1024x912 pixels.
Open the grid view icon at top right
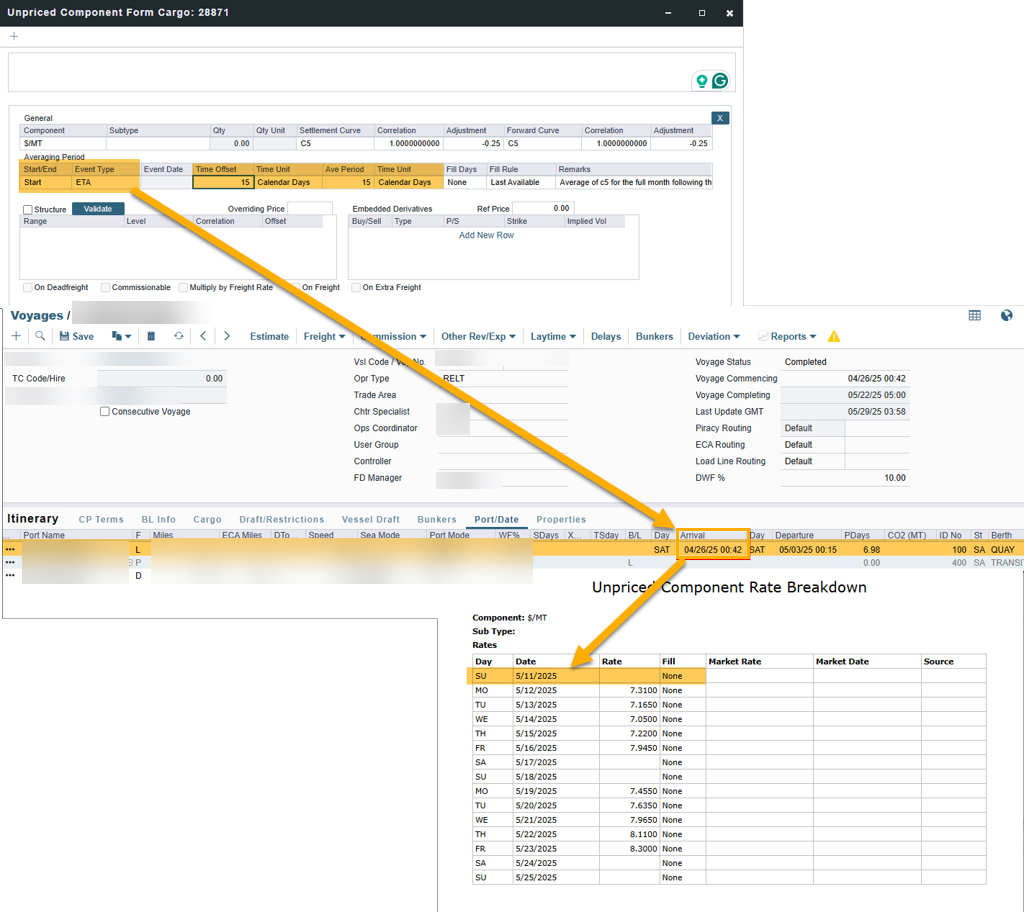coord(974,315)
